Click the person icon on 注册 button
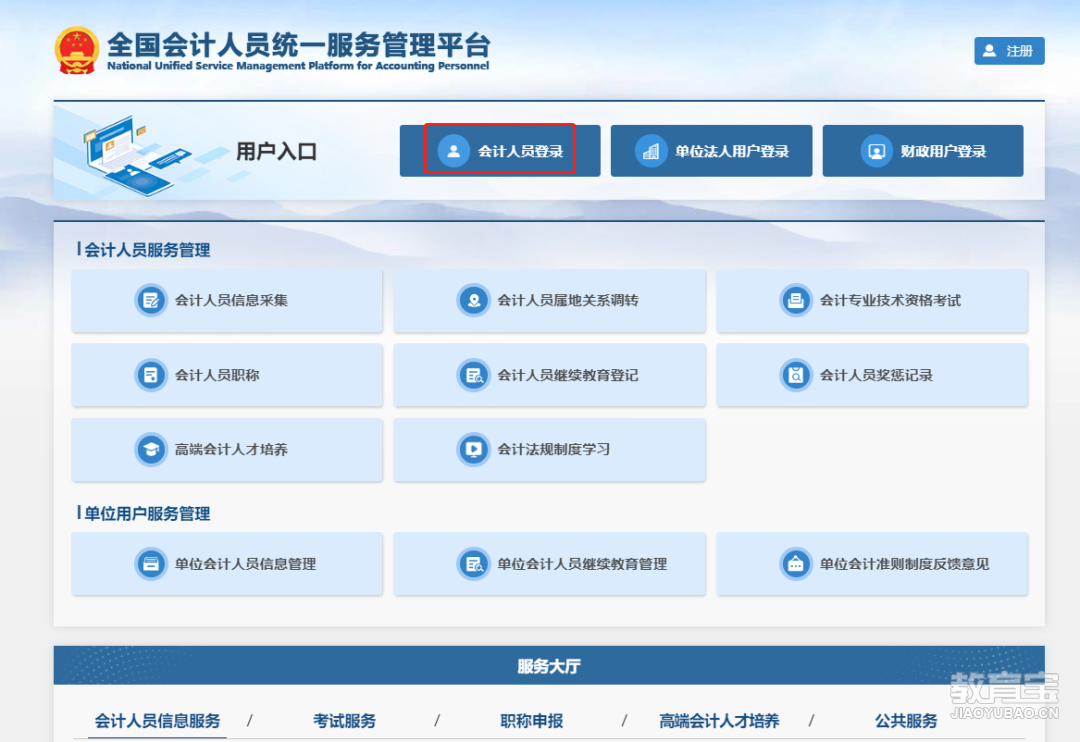1080x742 pixels. [989, 51]
